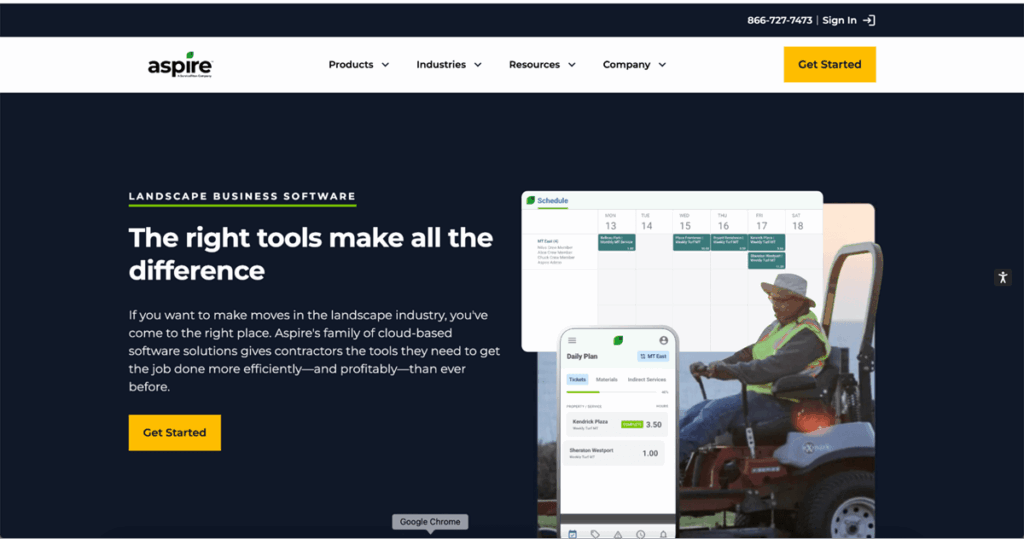Expand the Products dropdown chevron

[x=383, y=65]
